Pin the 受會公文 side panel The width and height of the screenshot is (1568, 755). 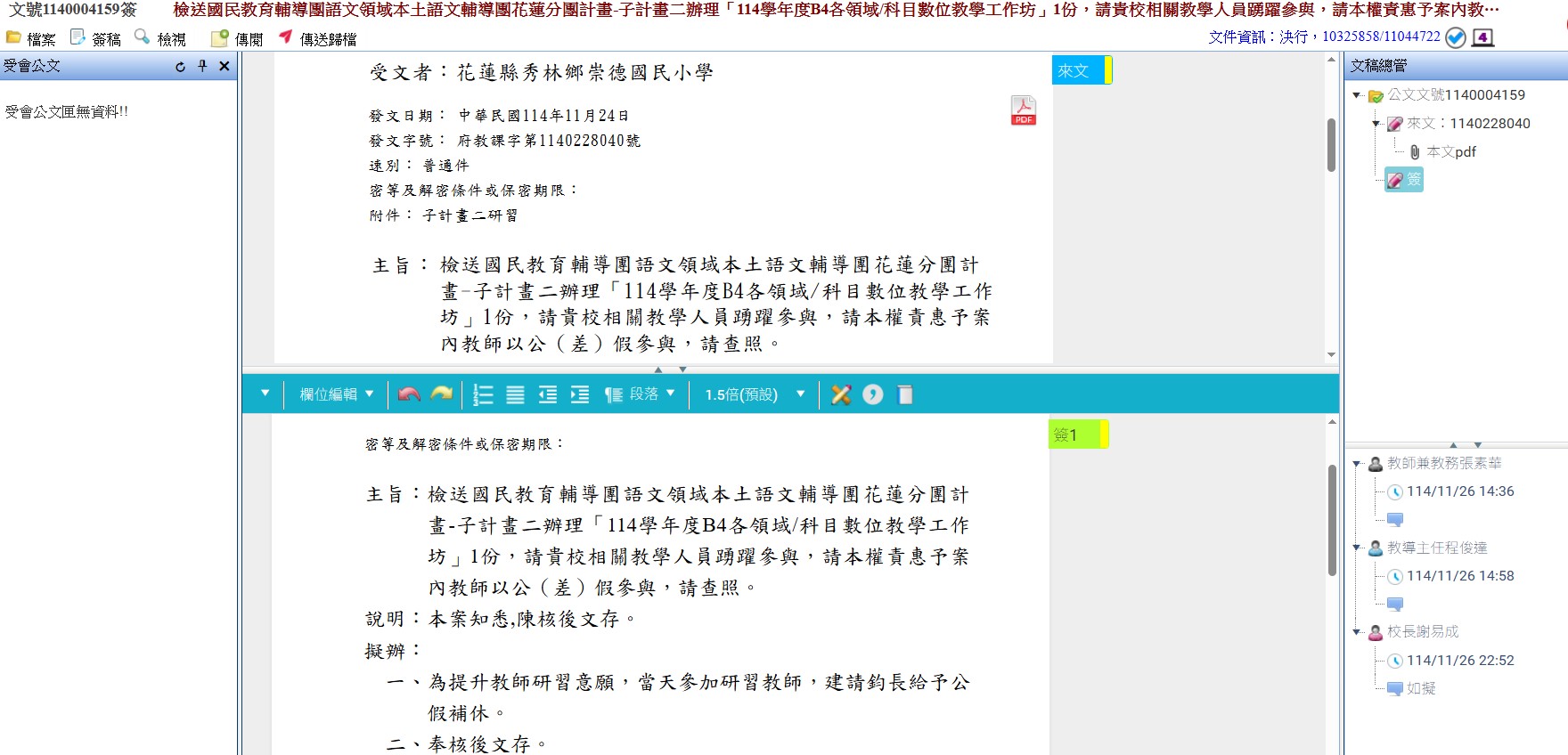pyautogui.click(x=203, y=66)
